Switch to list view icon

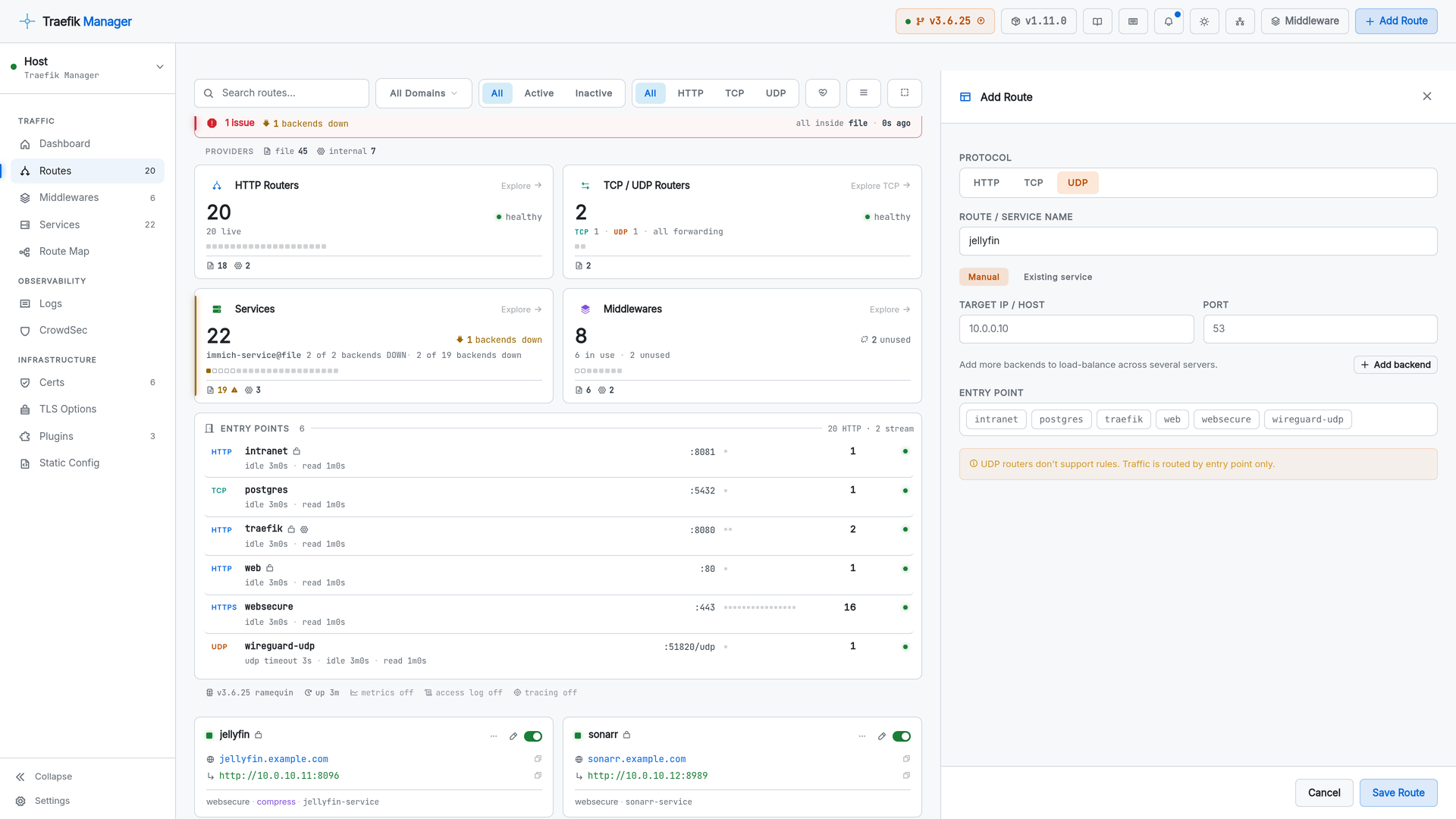[x=864, y=93]
